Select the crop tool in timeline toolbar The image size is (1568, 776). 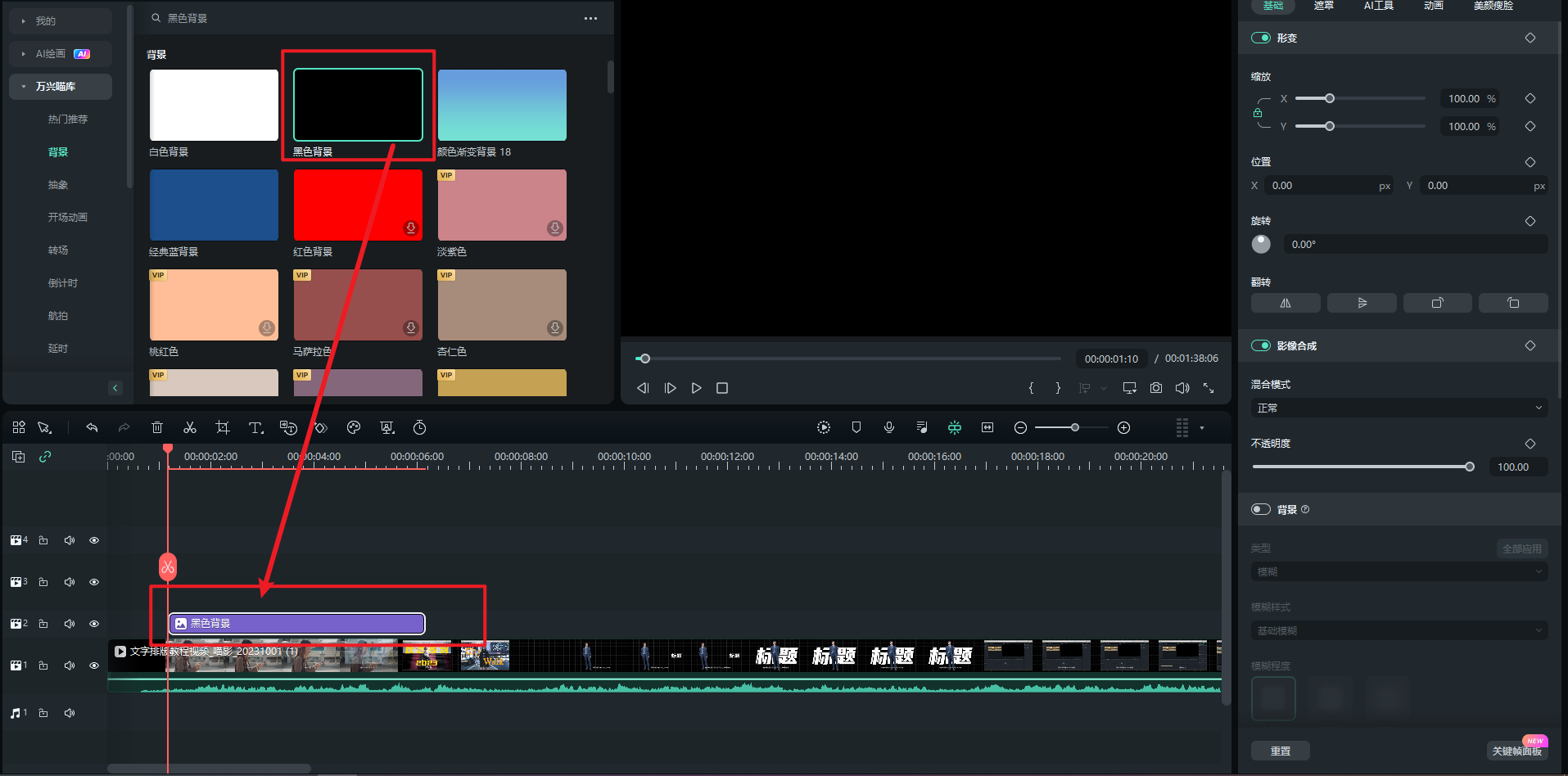point(223,427)
